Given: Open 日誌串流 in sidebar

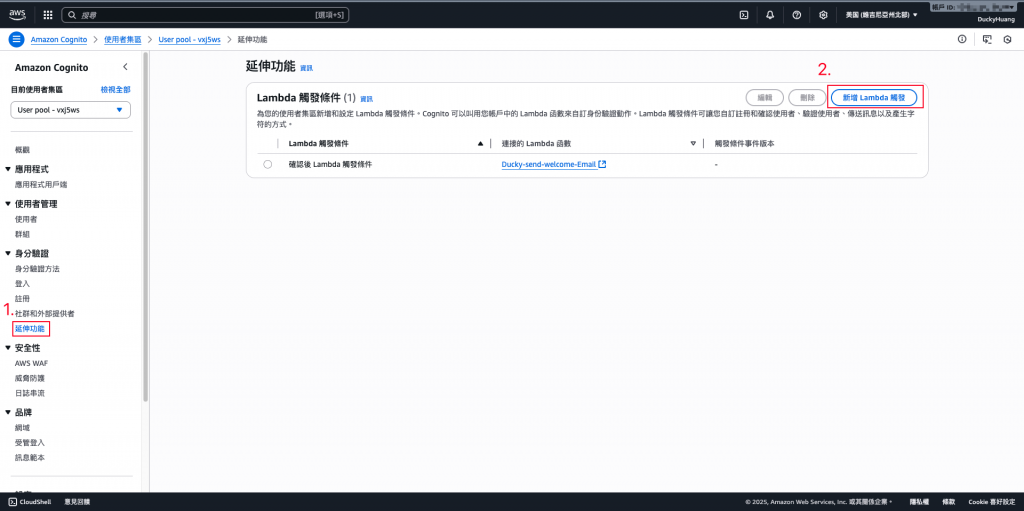Looking at the screenshot, I should click(x=29, y=393).
